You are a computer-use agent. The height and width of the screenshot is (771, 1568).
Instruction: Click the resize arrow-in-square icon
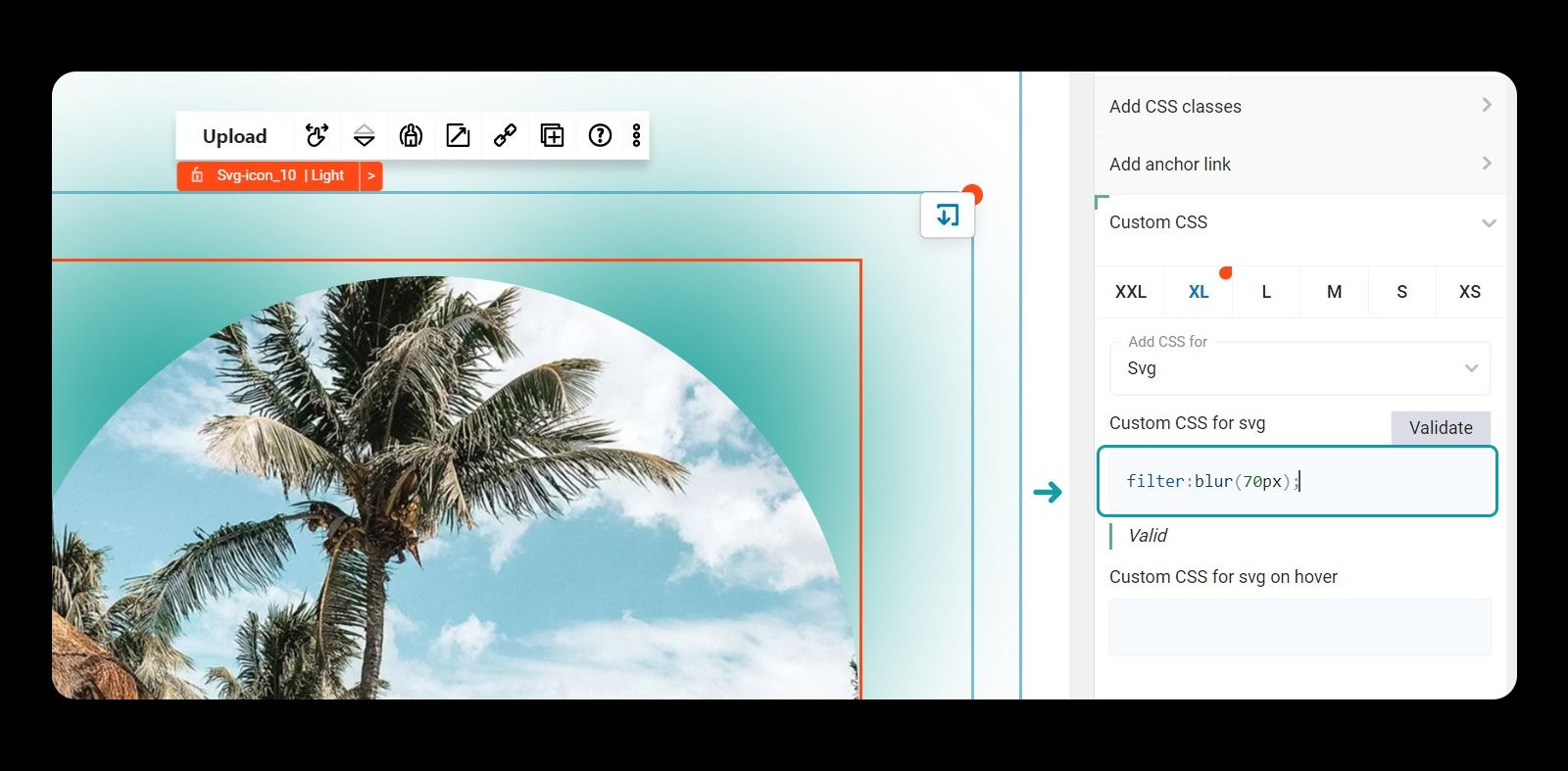click(x=458, y=135)
